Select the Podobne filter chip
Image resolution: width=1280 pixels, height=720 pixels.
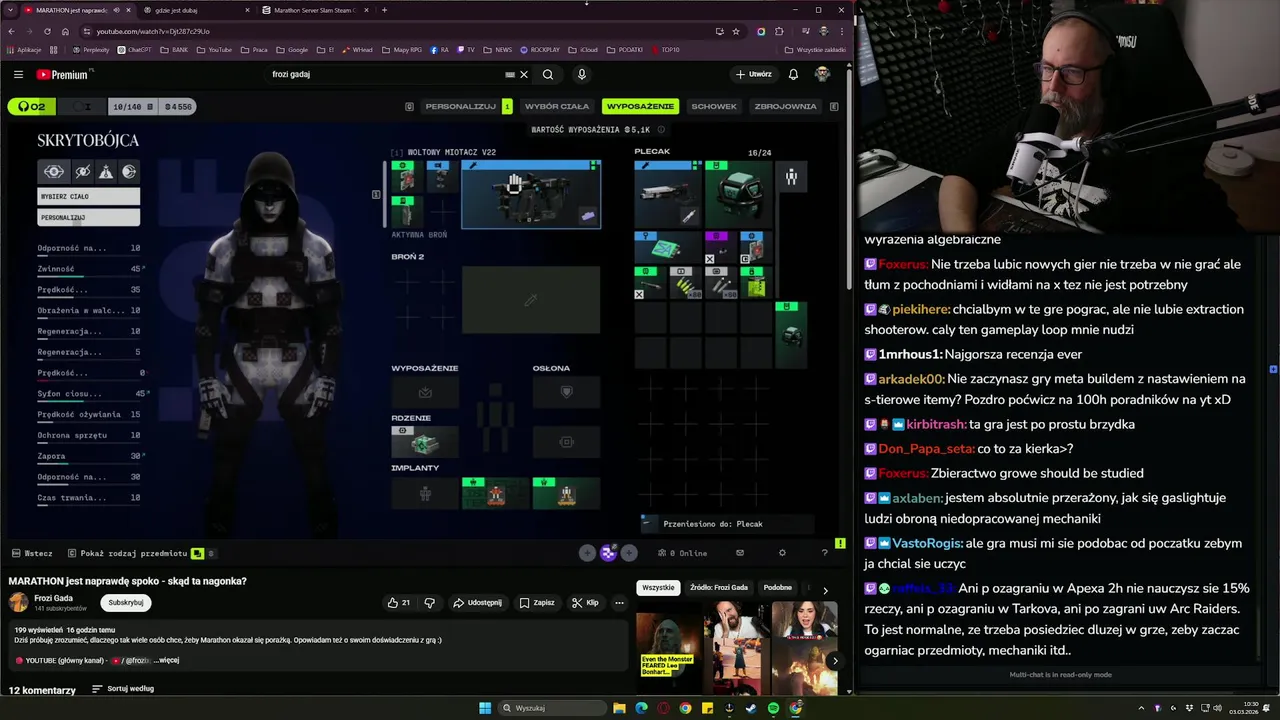[x=777, y=588]
